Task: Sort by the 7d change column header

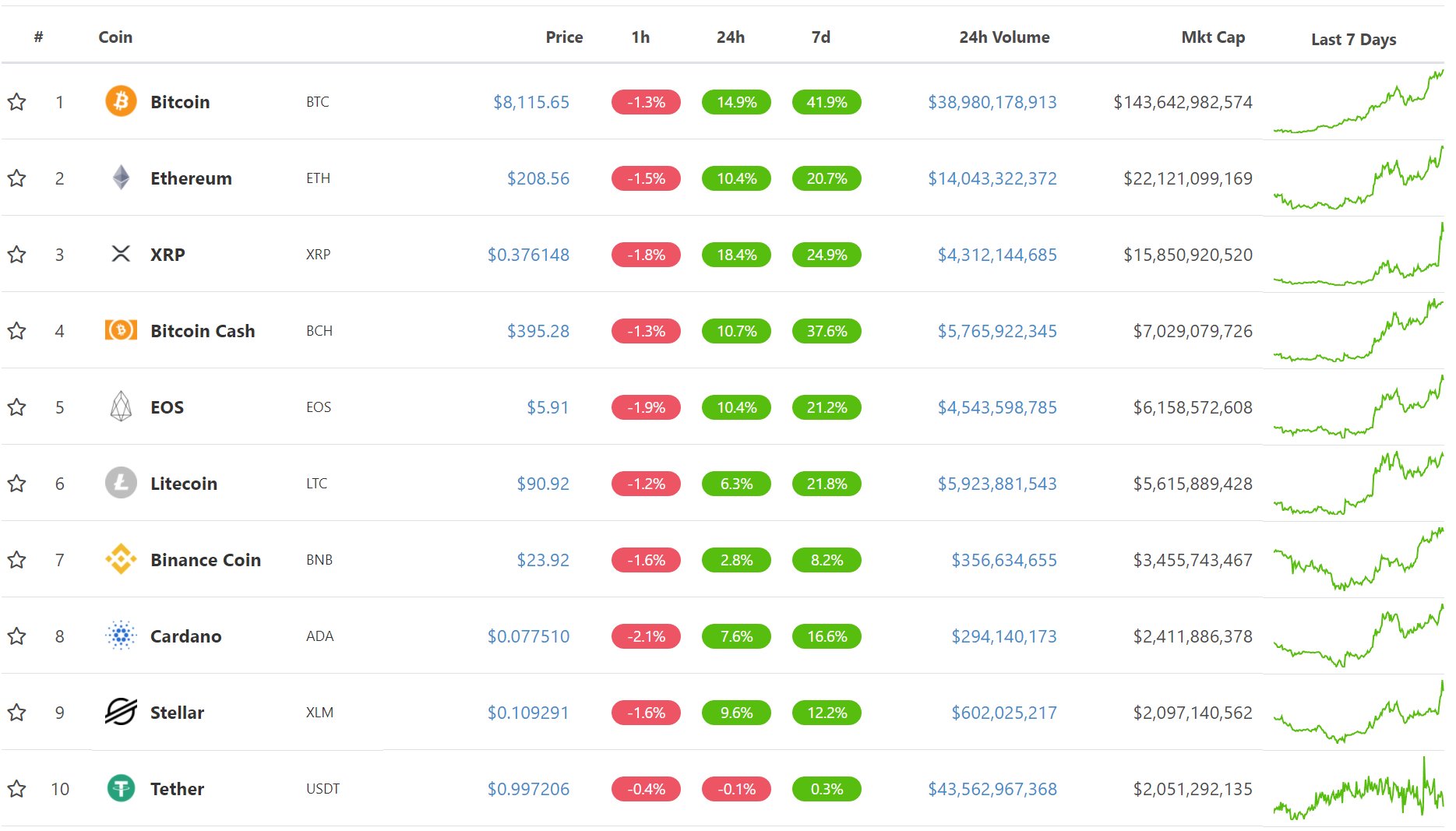Action: 821,37
